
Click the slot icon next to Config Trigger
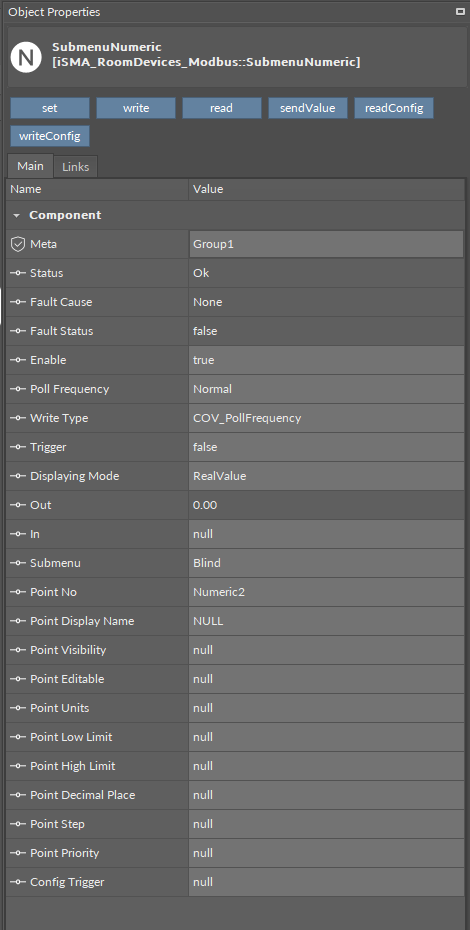[18, 882]
